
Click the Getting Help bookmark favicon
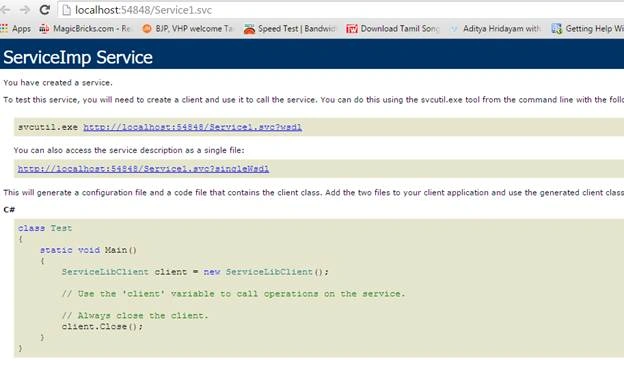pyautogui.click(x=557, y=29)
